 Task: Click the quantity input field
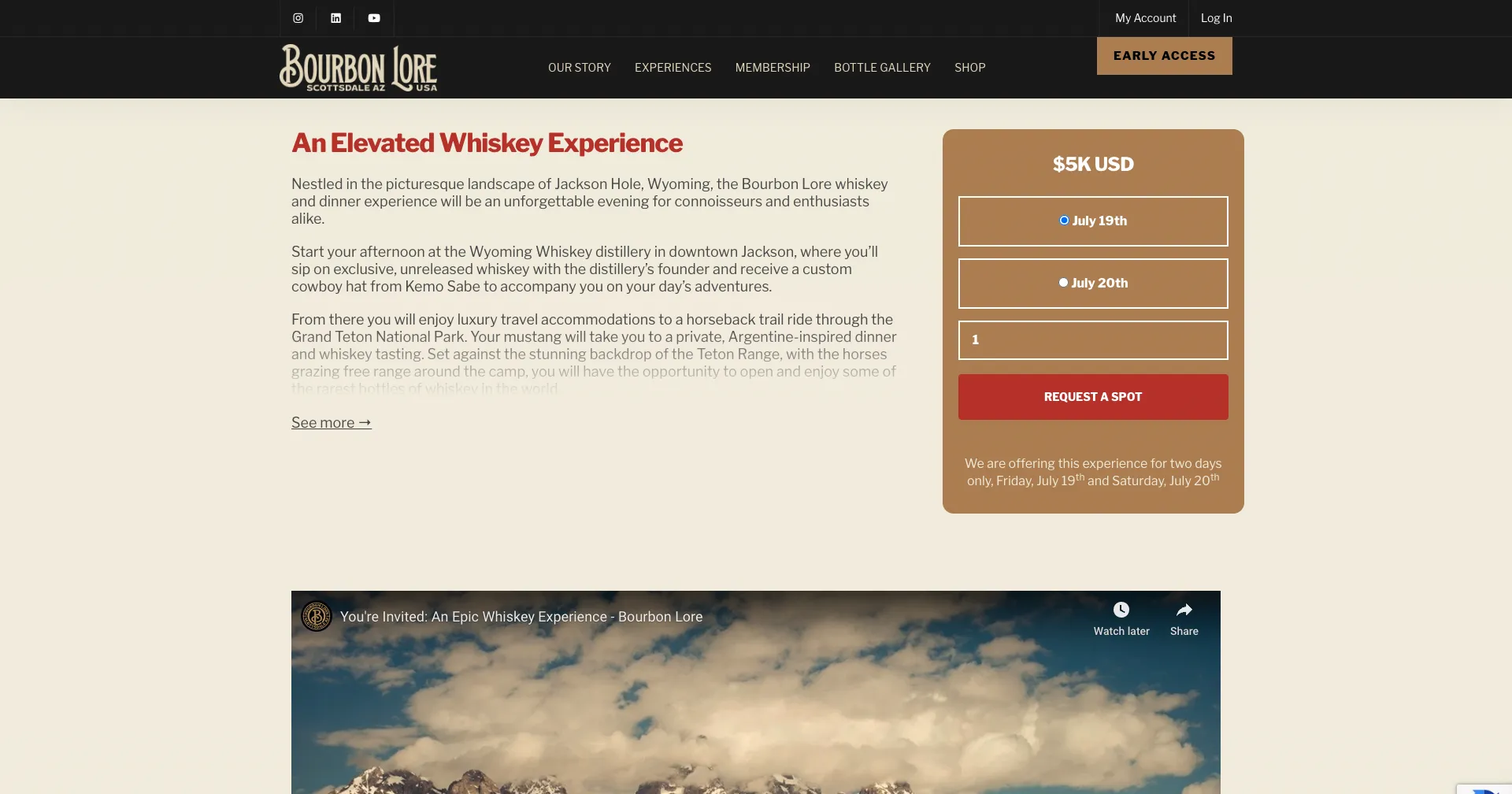pos(1093,340)
